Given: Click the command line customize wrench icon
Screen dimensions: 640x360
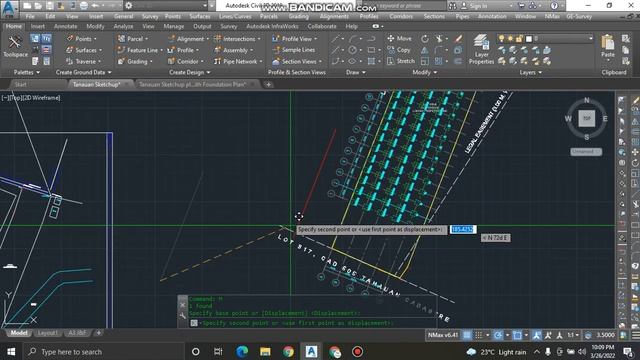Looking at the screenshot, I should [182, 316].
